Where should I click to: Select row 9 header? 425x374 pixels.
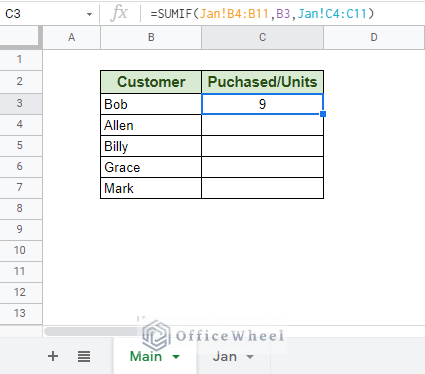pos(20,229)
